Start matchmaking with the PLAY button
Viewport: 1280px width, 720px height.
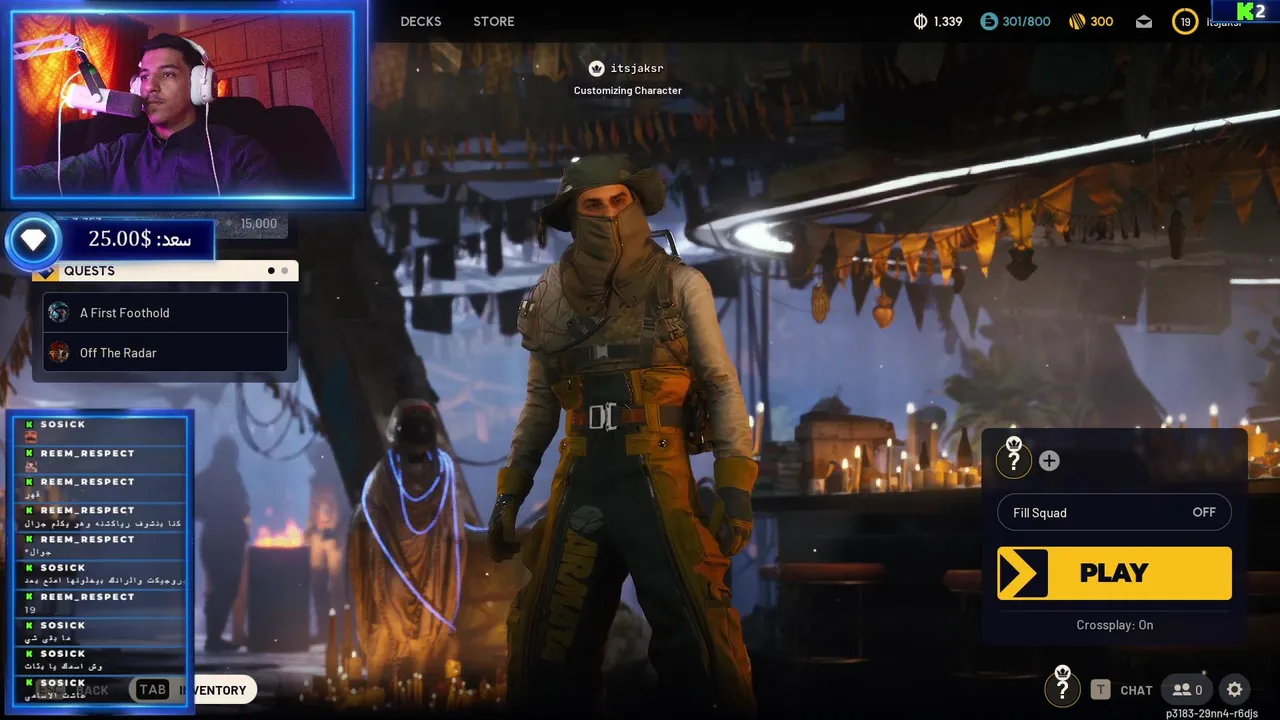1114,573
